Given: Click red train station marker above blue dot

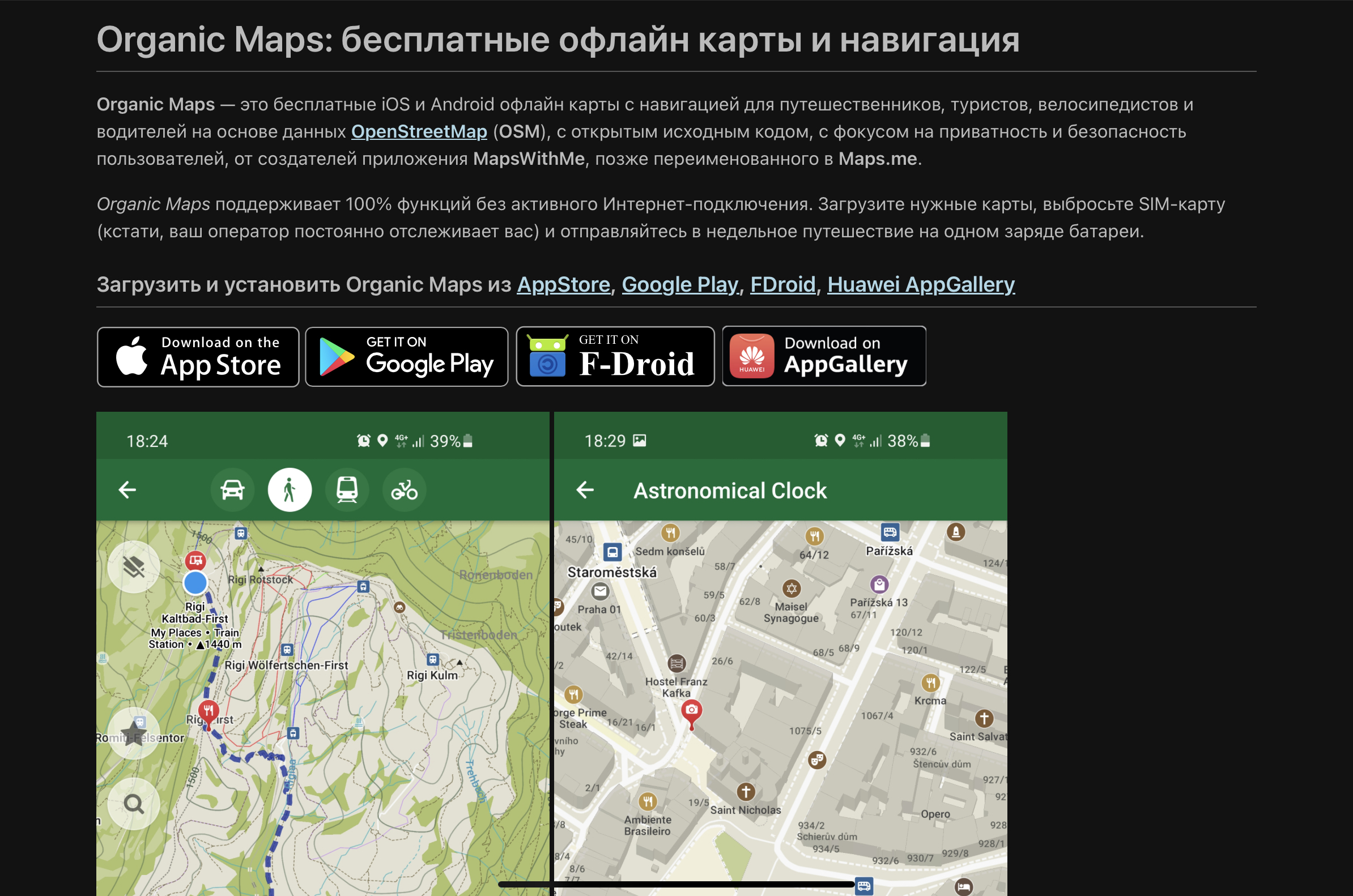Looking at the screenshot, I should [x=195, y=561].
